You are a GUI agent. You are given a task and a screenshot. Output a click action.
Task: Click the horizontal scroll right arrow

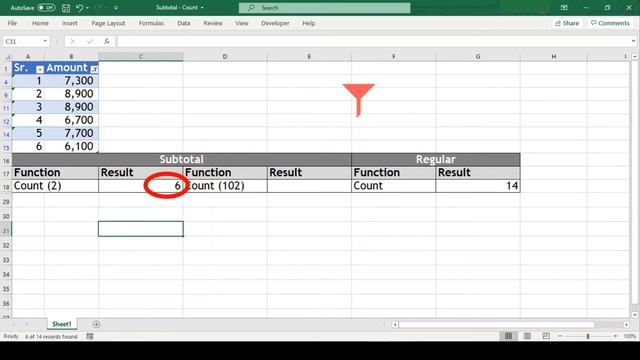point(626,324)
